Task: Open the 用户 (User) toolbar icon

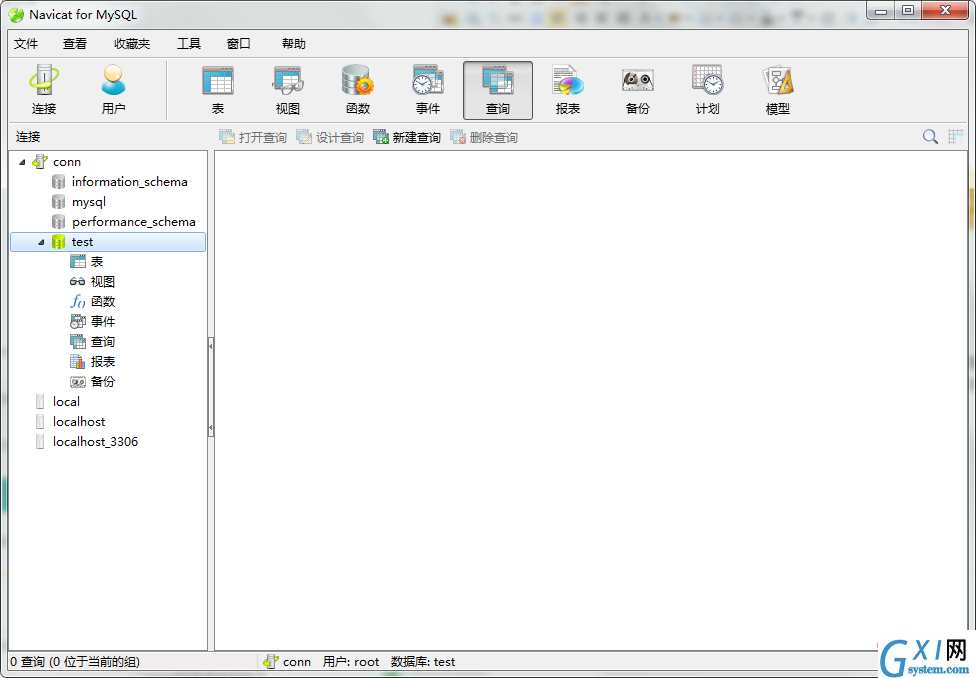Action: coord(113,90)
